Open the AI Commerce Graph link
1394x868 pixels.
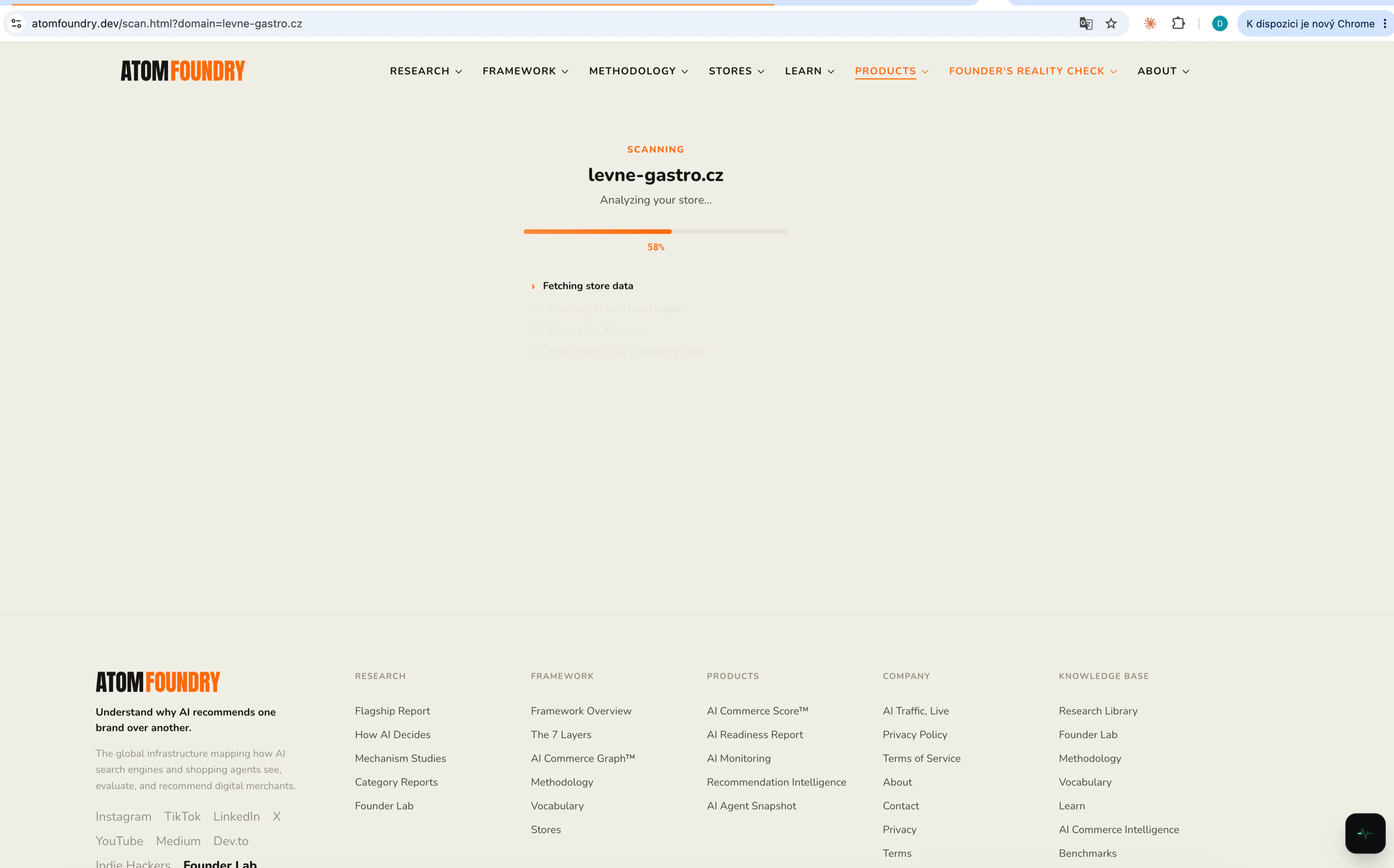[582, 758]
